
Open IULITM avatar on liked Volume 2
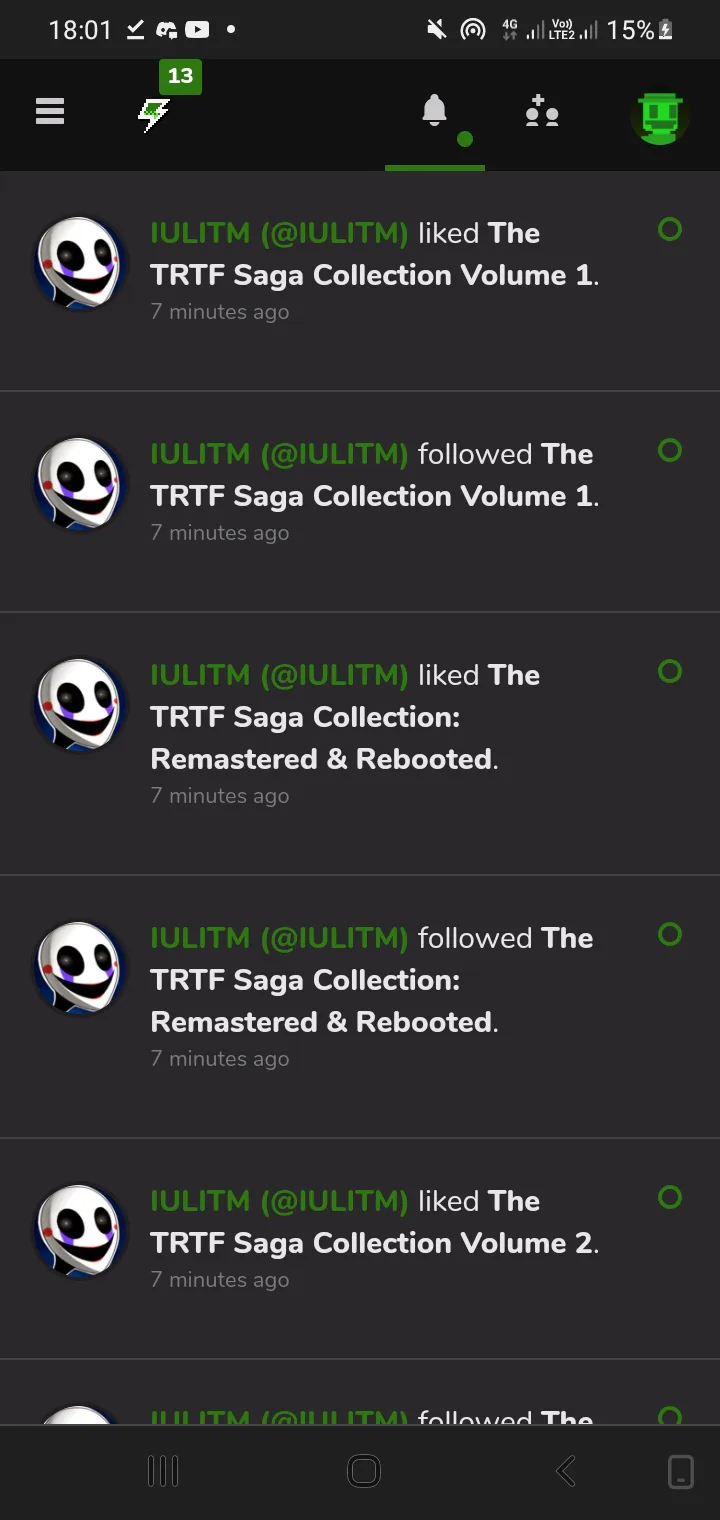80,1231
